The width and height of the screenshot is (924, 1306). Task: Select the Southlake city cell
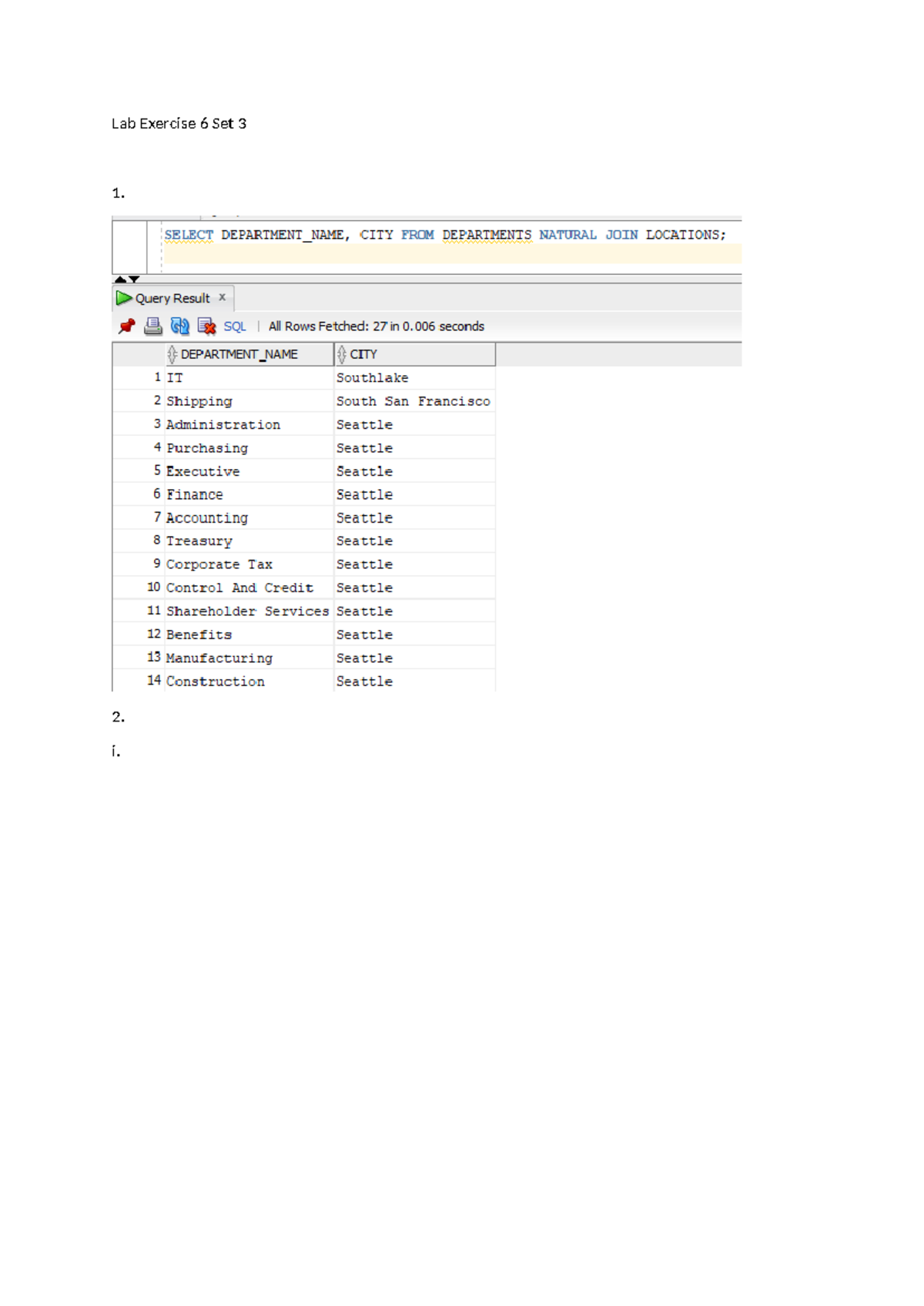click(x=415, y=378)
